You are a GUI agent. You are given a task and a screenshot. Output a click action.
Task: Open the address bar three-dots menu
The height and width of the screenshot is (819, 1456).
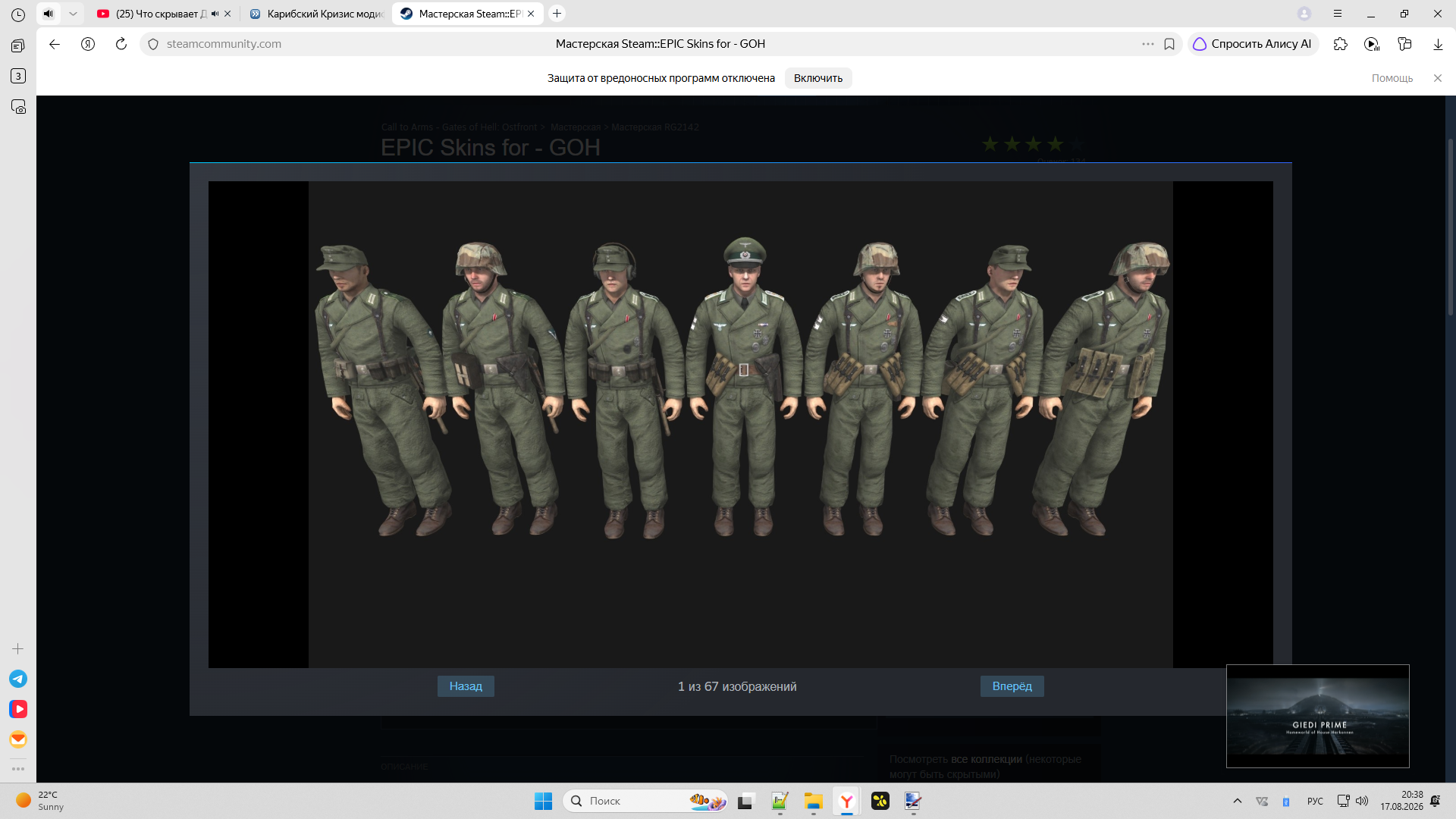(1148, 44)
